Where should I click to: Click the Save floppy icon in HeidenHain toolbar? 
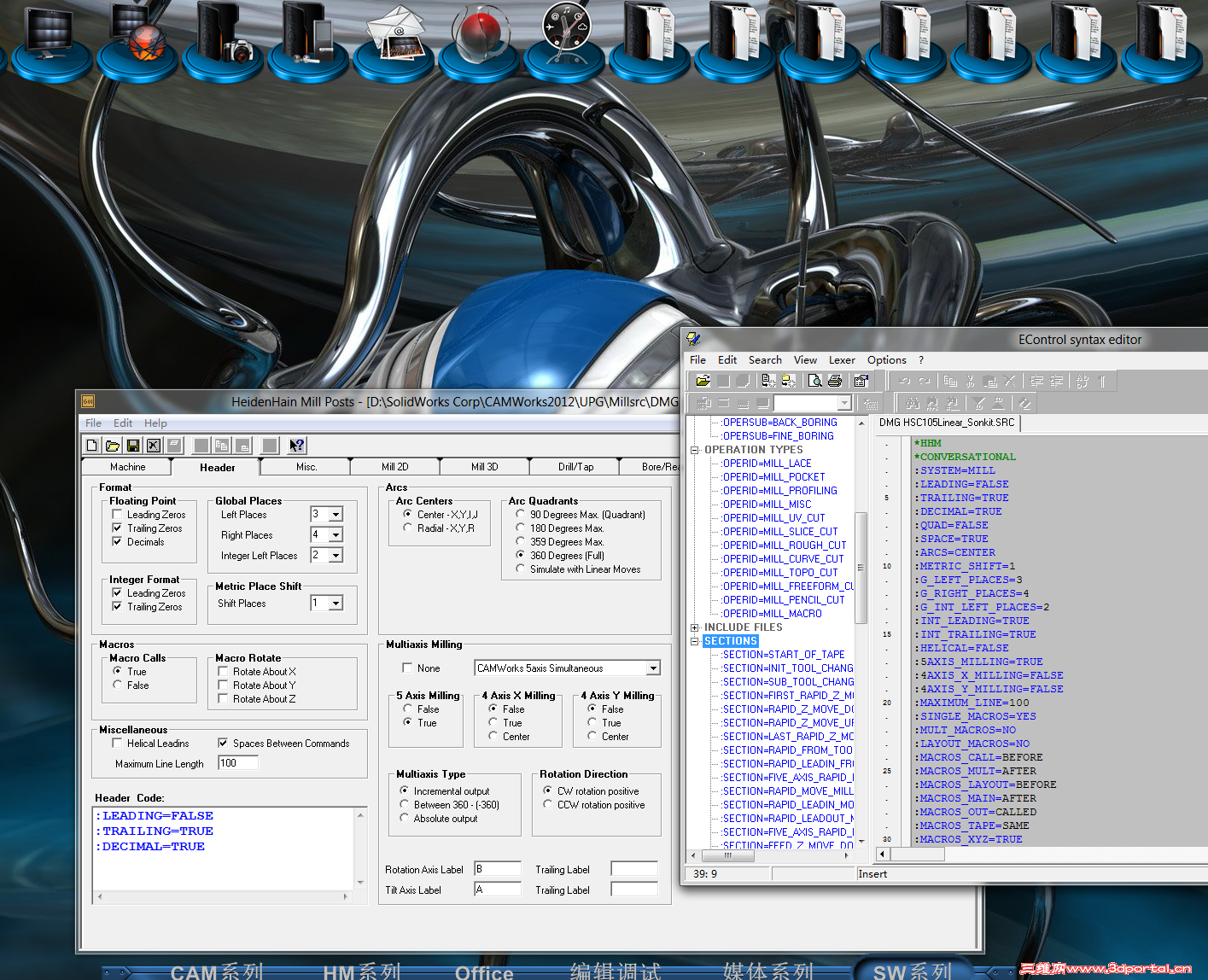click(132, 446)
